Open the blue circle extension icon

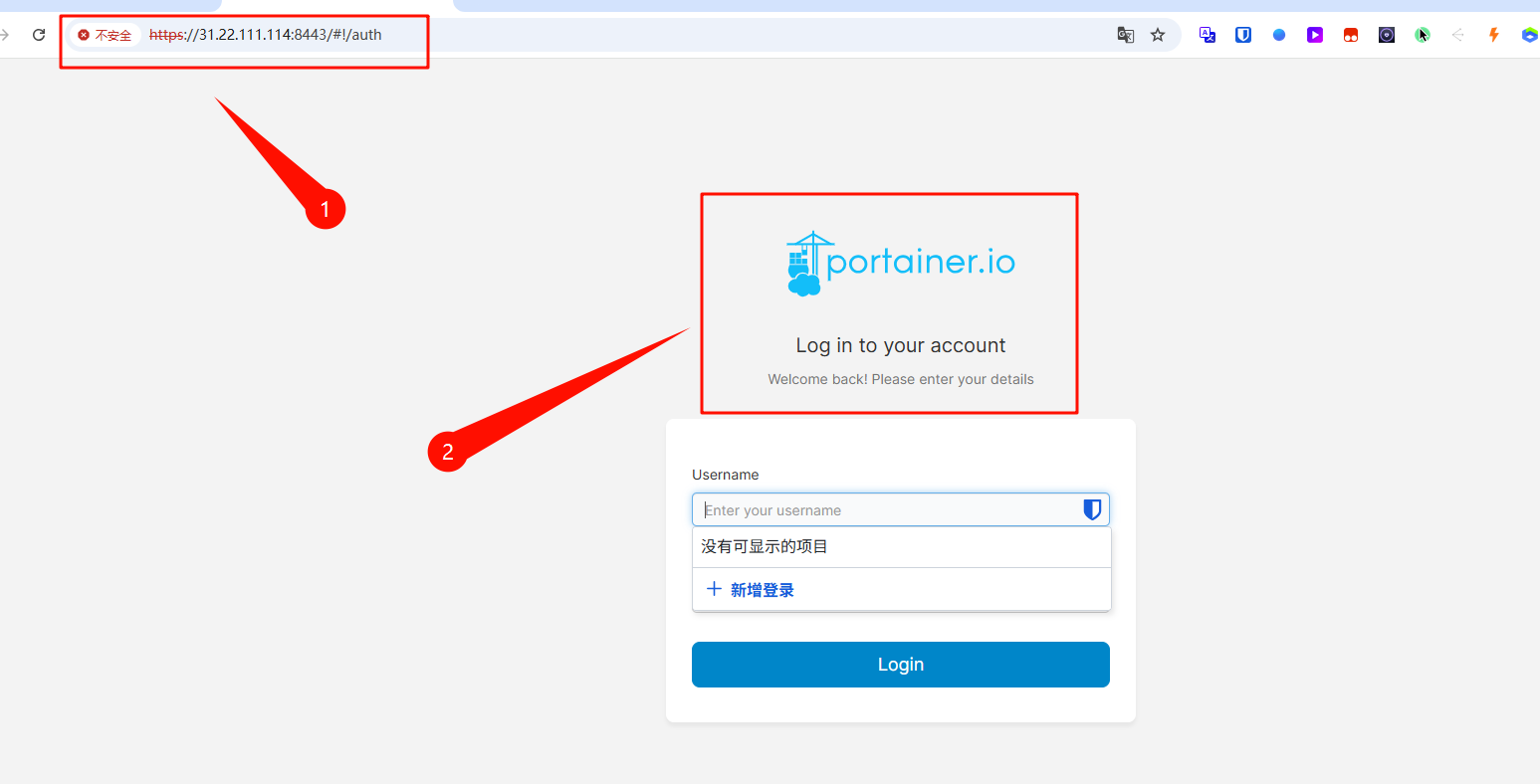[x=1279, y=35]
